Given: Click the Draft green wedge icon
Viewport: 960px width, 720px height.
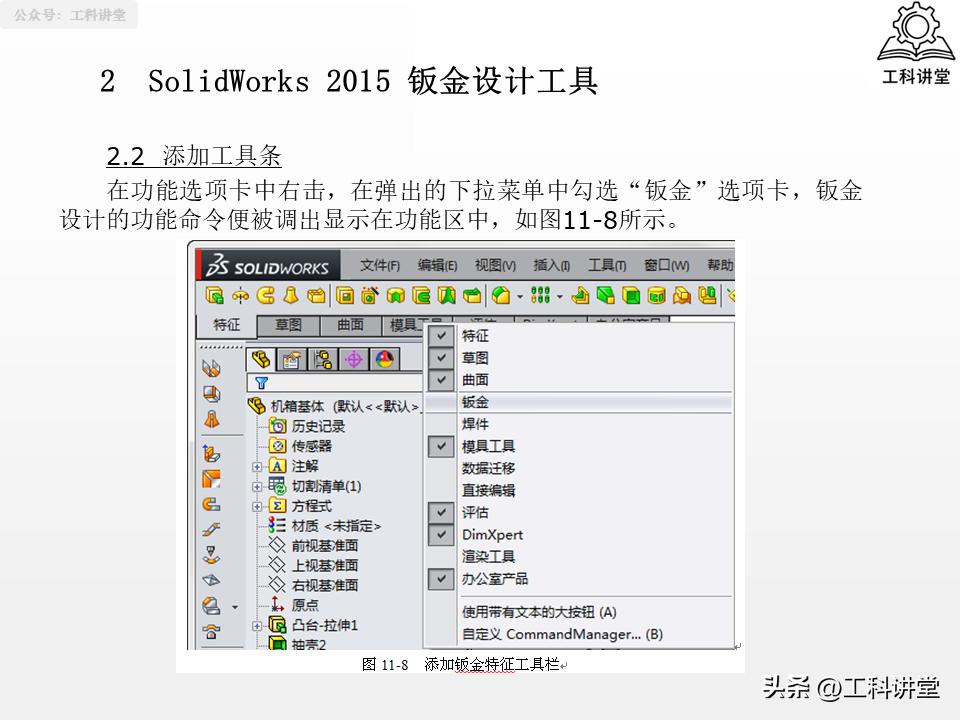Looking at the screenshot, I should (x=606, y=296).
